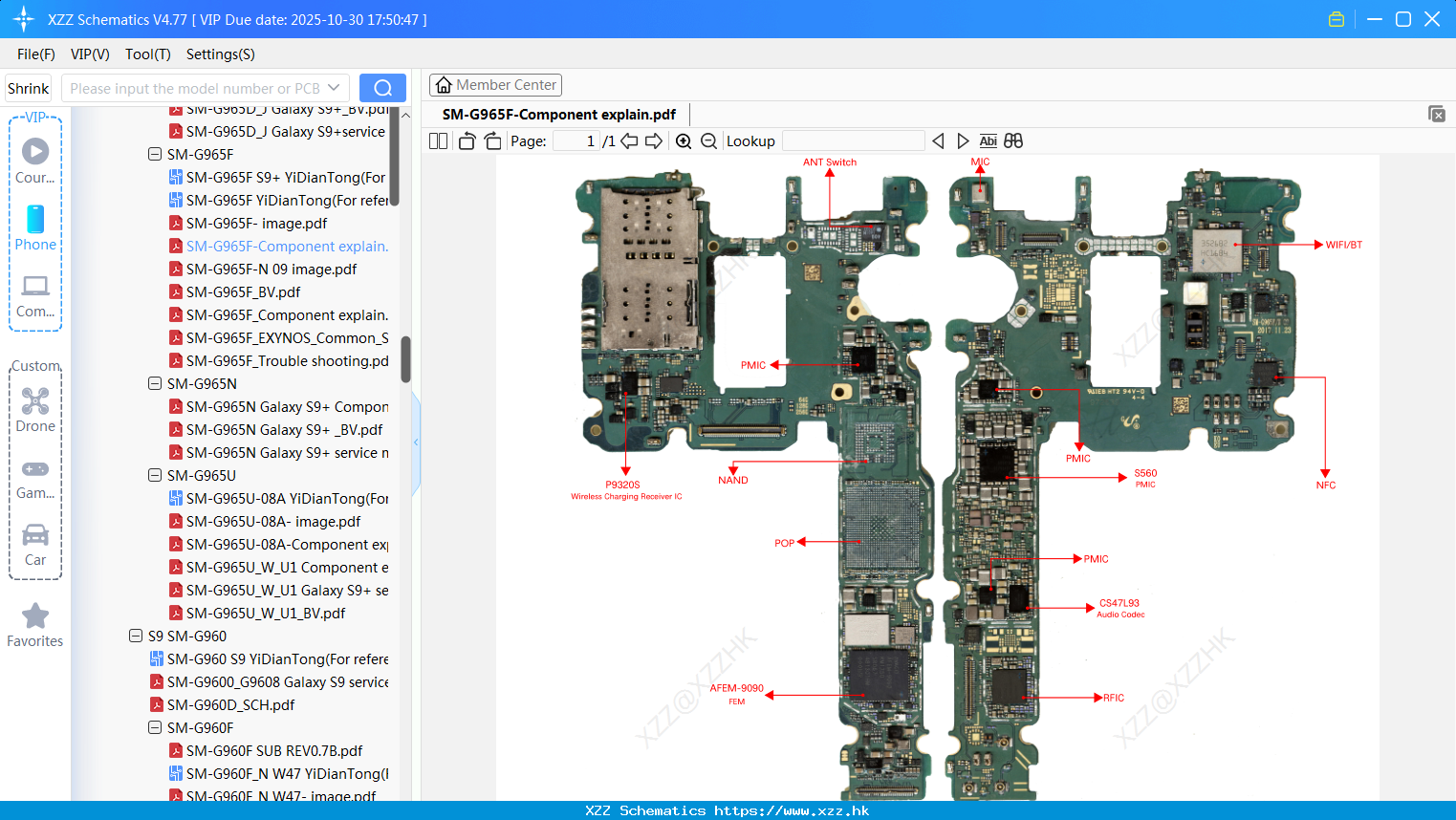Toggle whole-word match Abi icon
The height and width of the screenshot is (820, 1456).
pyautogui.click(x=988, y=141)
